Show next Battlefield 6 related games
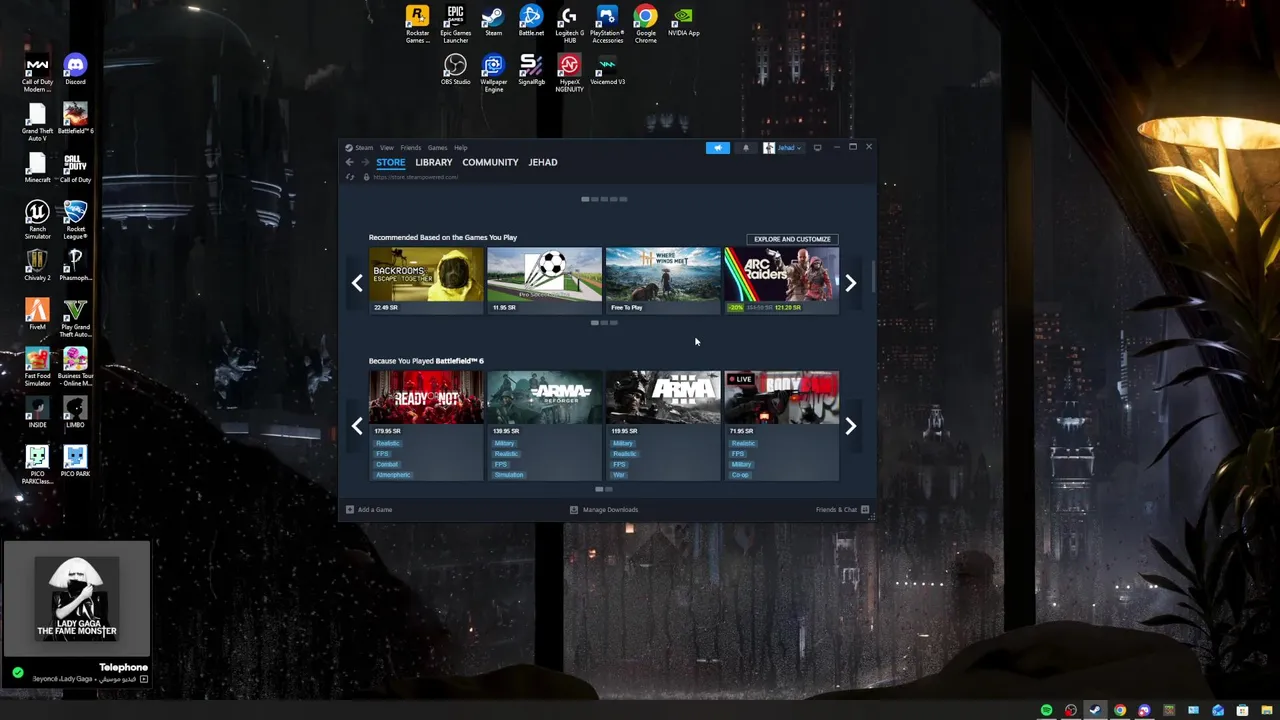The width and height of the screenshot is (1280, 720). tap(850, 426)
